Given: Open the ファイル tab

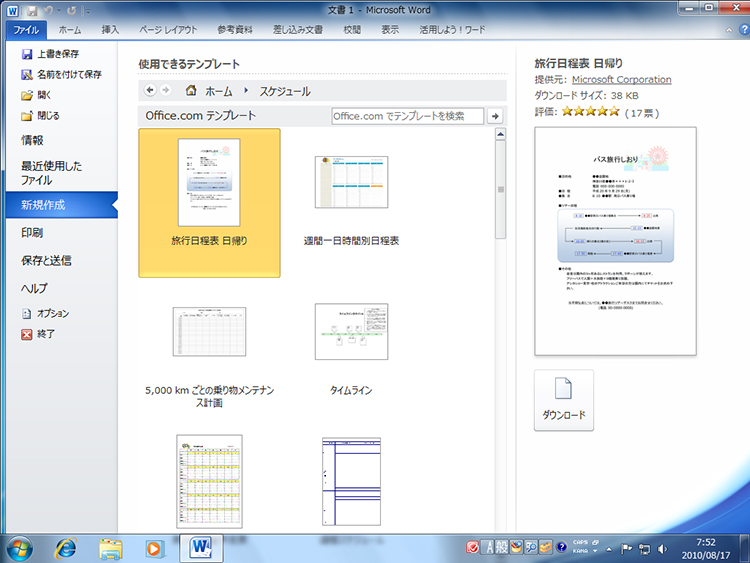Looking at the screenshot, I should tap(26, 30).
